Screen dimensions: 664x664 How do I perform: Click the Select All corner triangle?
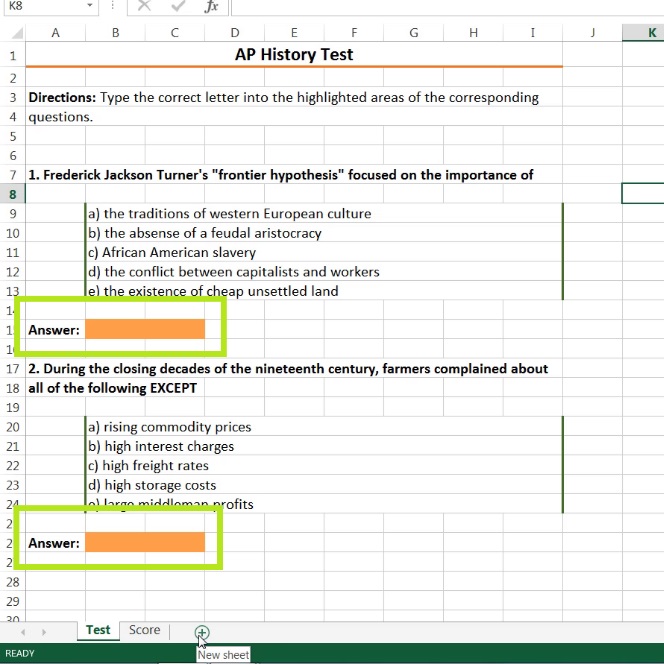point(16,33)
